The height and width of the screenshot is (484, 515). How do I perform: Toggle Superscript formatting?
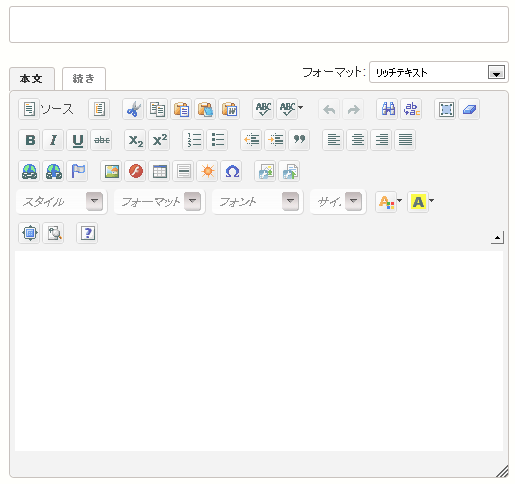coord(159,140)
